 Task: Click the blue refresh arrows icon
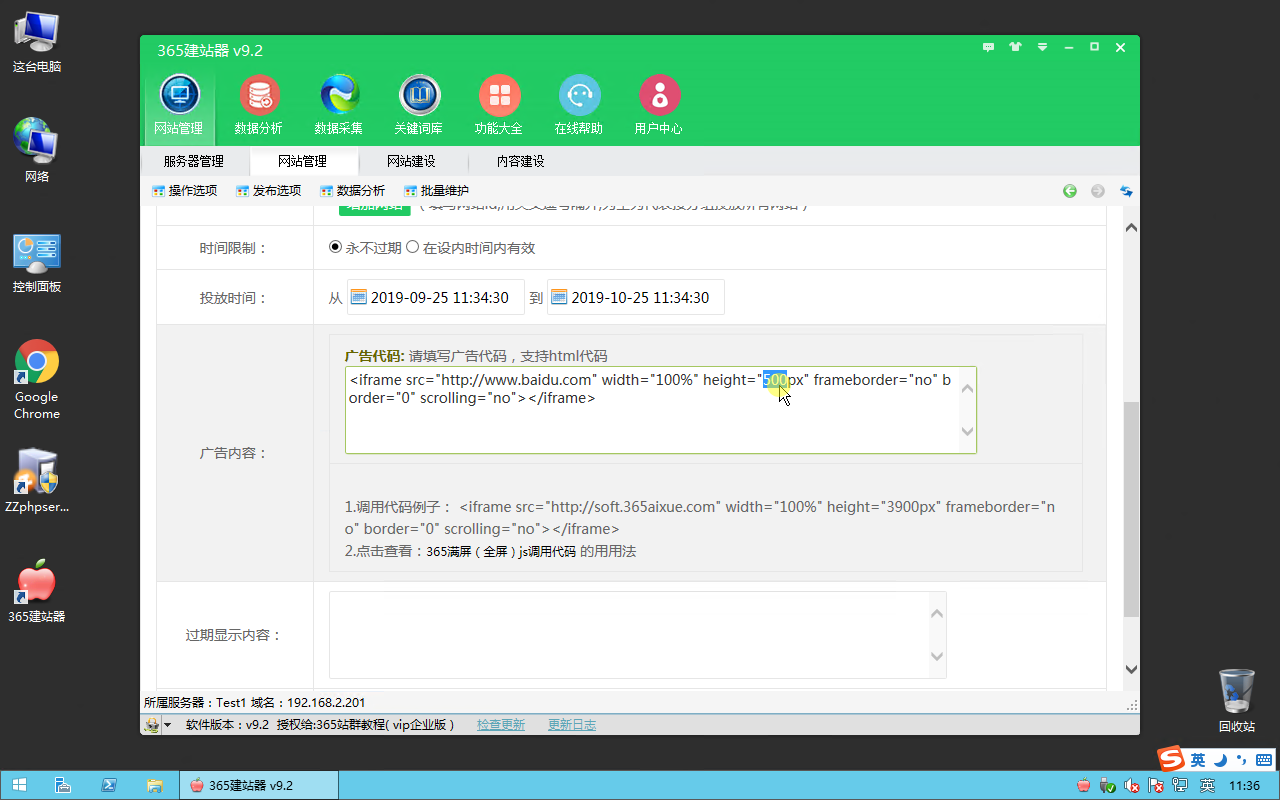click(1126, 191)
